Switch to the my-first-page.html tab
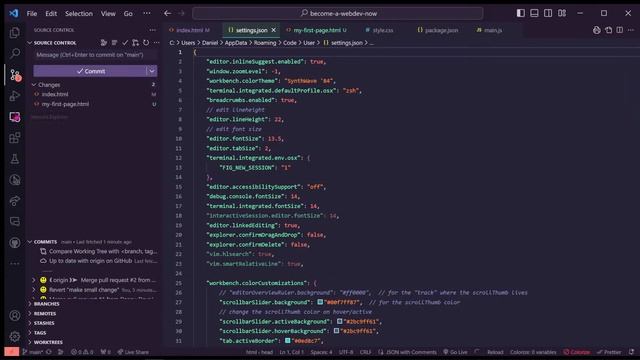 317,30
